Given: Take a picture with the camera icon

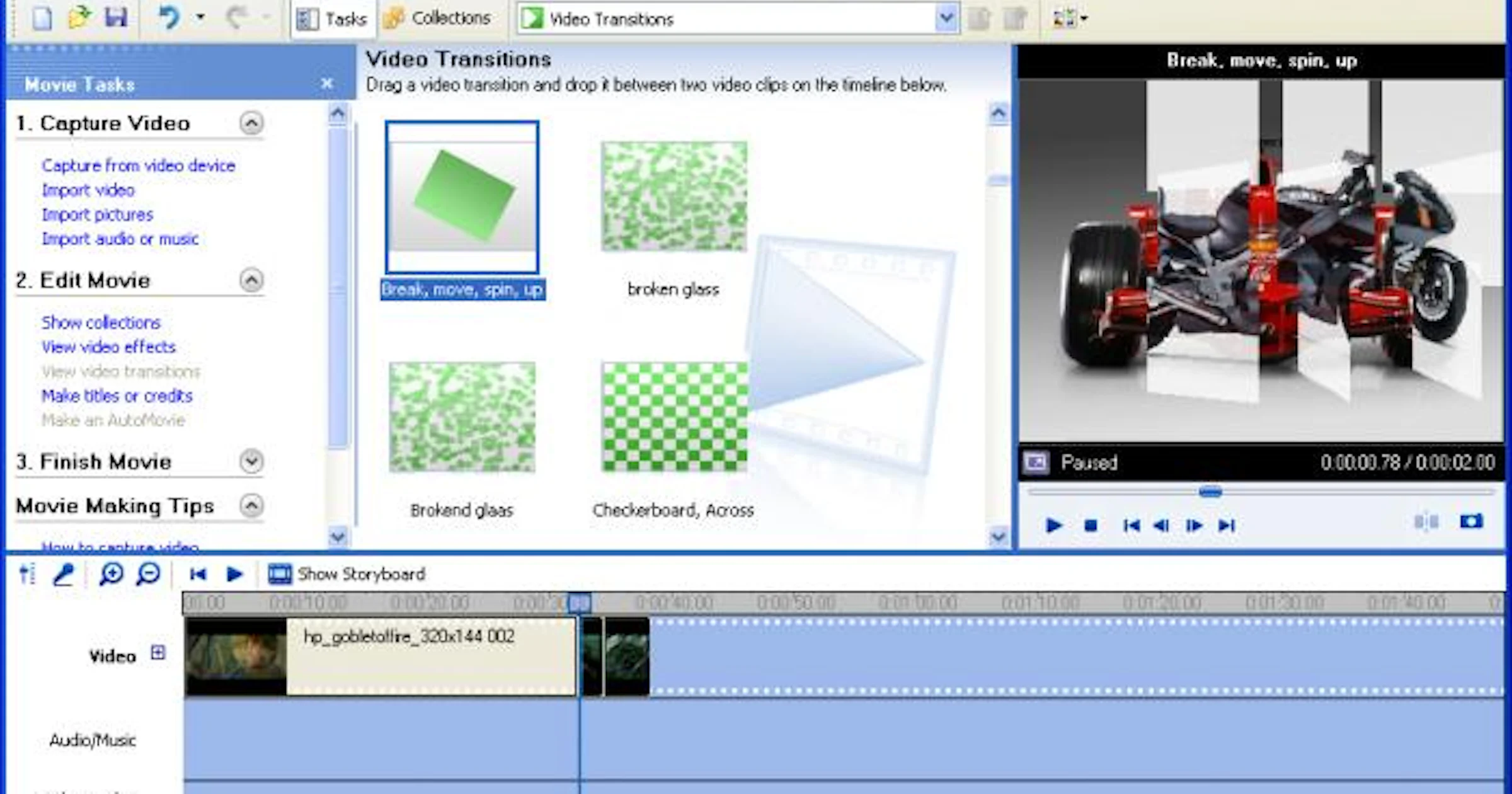Looking at the screenshot, I should [x=1471, y=522].
